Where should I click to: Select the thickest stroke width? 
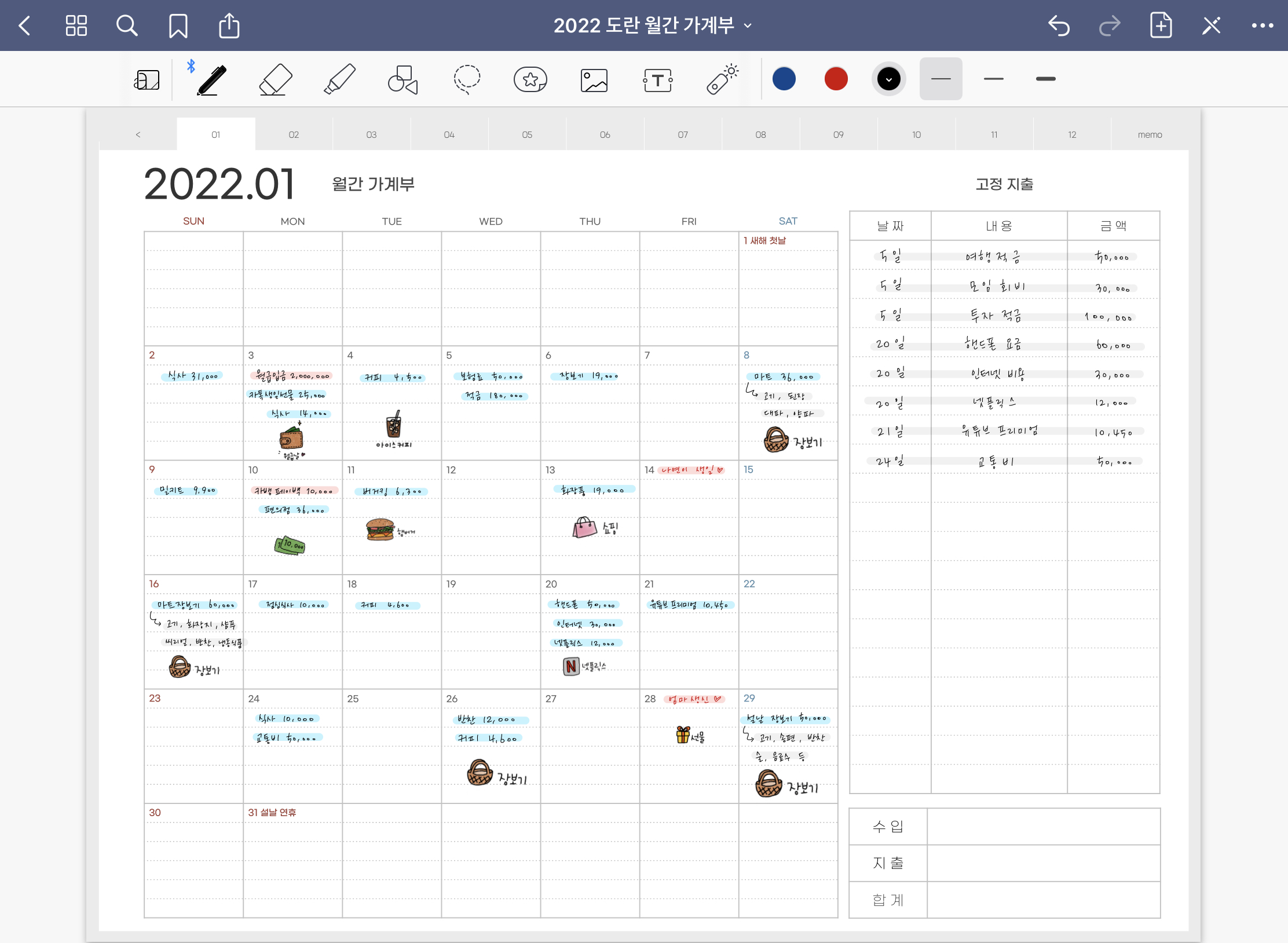pos(1045,79)
